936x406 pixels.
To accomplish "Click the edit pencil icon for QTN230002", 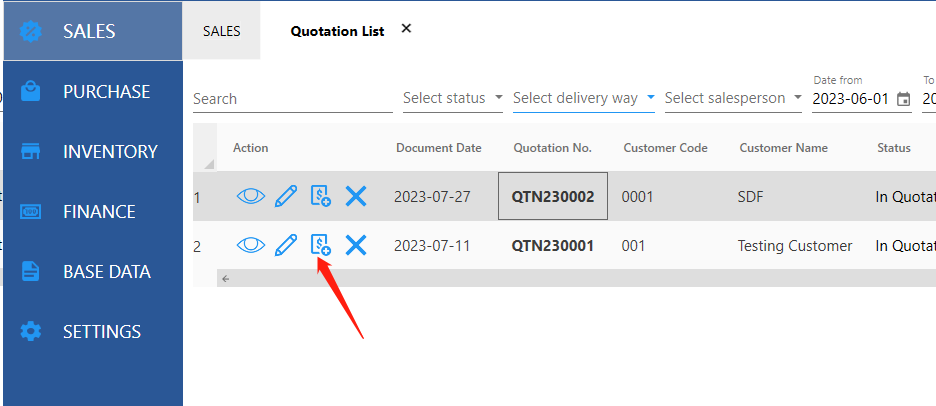I will point(286,197).
